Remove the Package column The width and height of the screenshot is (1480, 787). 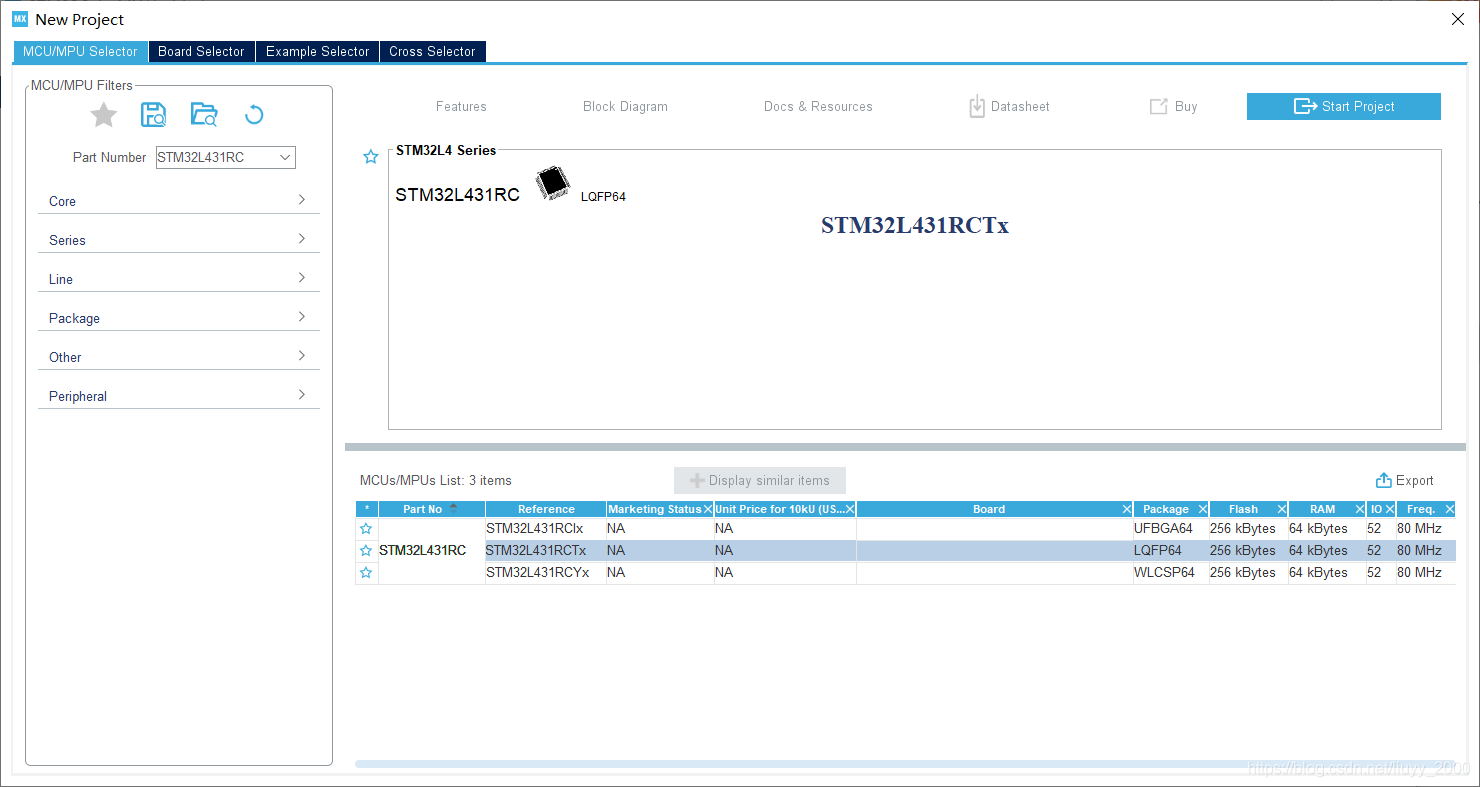[x=1203, y=509]
